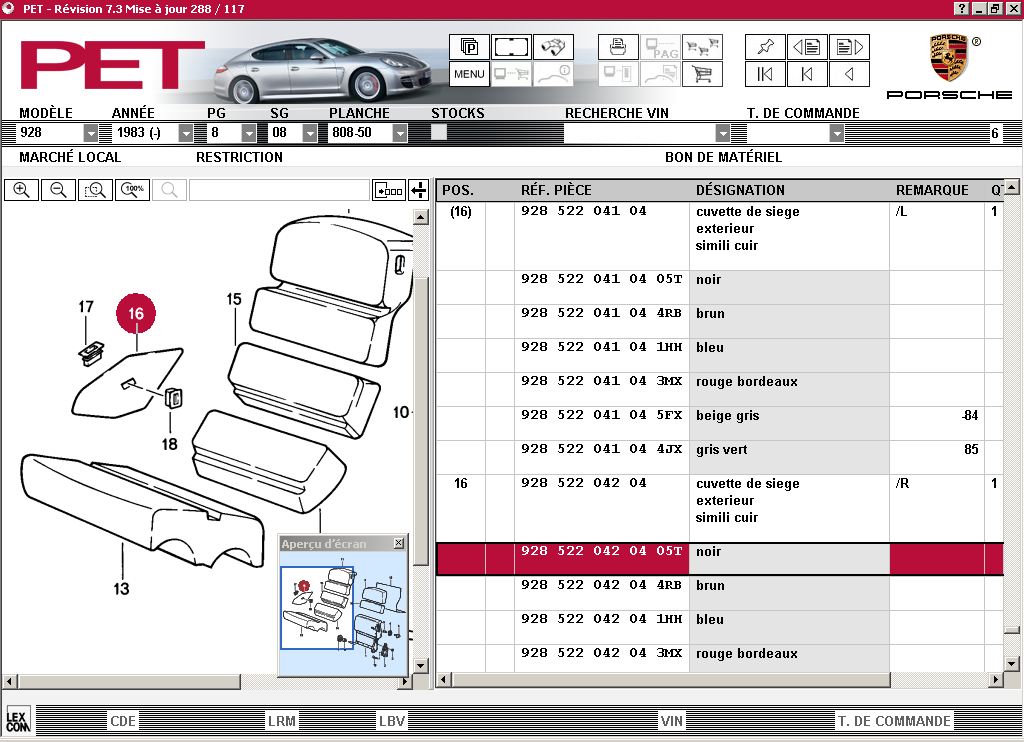The height and width of the screenshot is (742, 1024).
Task: Expand the SG dropdown
Action: tap(310, 133)
